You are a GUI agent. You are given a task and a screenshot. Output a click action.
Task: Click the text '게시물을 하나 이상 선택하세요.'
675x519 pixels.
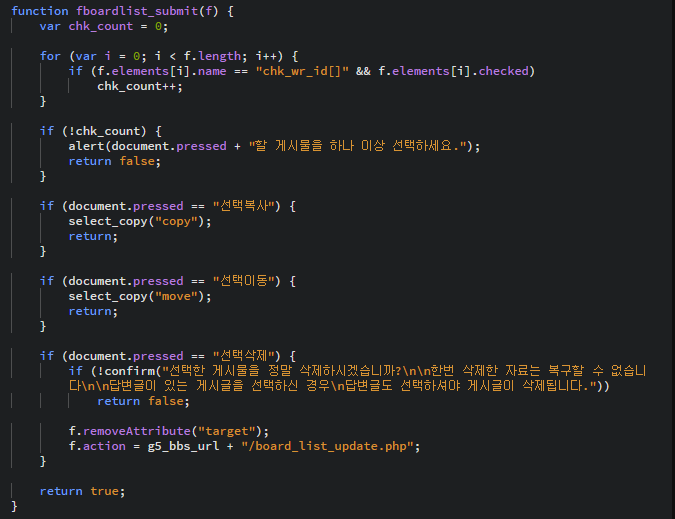coord(367,146)
